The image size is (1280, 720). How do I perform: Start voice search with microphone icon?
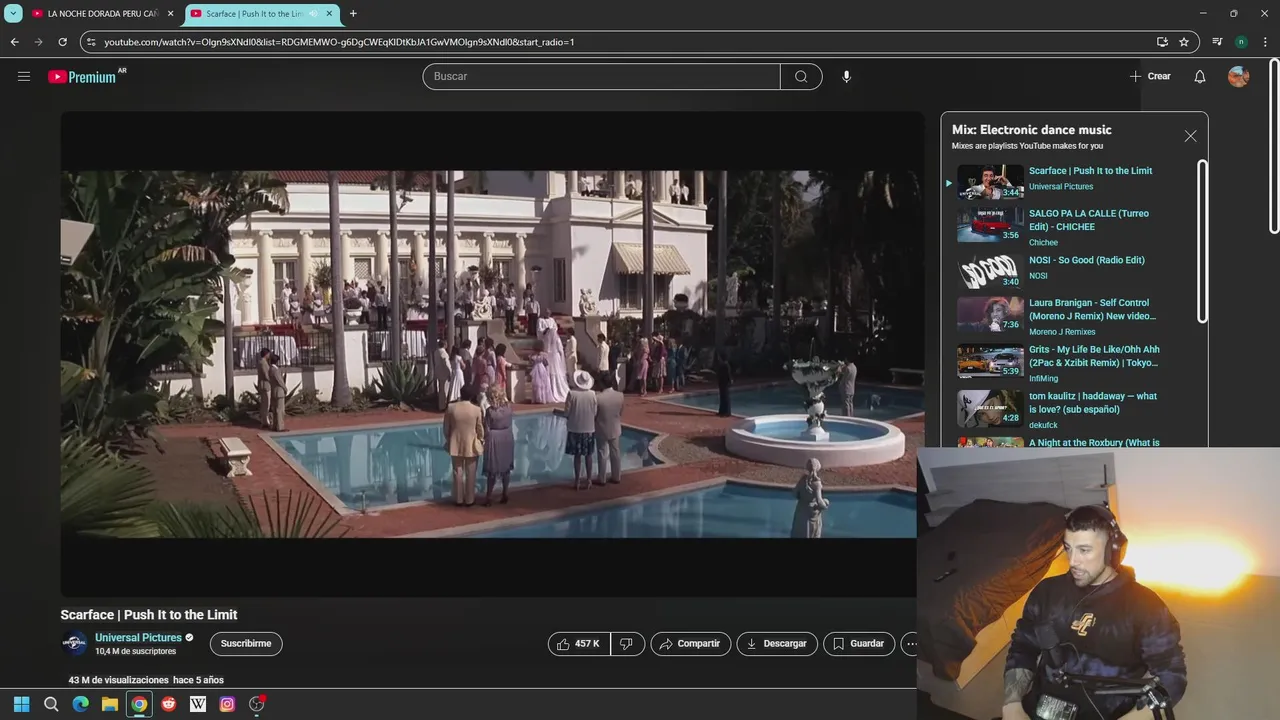(846, 76)
